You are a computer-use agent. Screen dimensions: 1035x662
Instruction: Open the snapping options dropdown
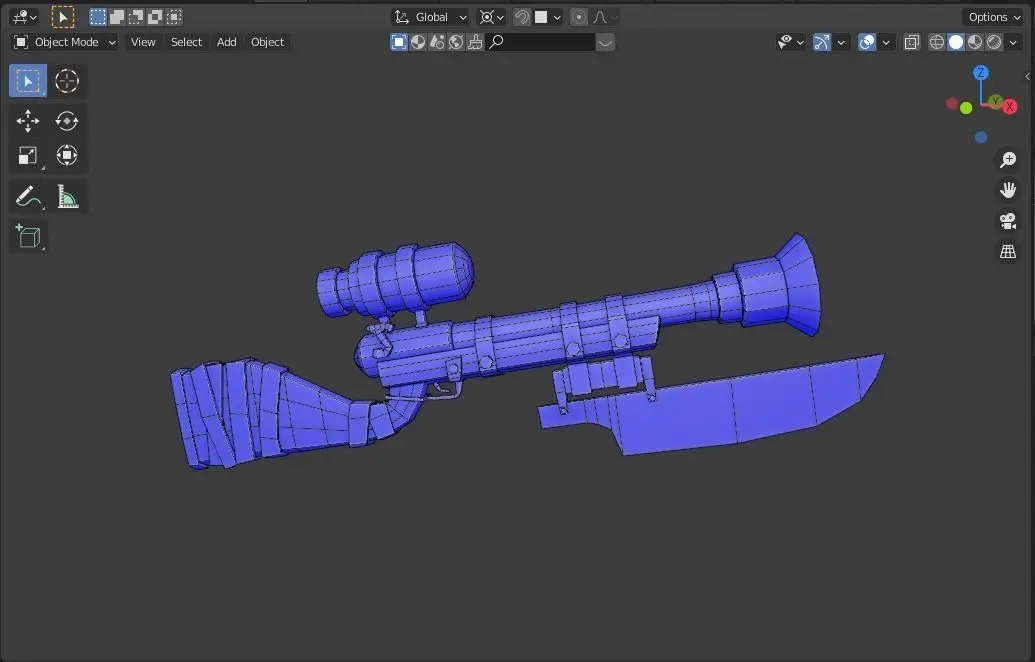coord(548,17)
